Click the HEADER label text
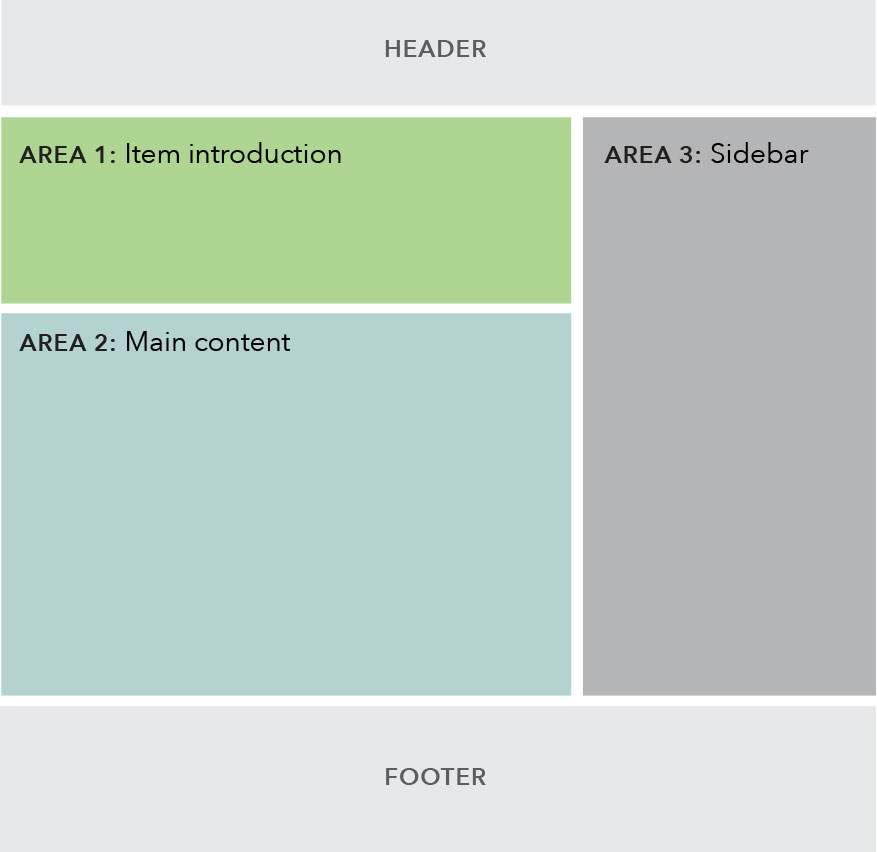Image resolution: width=877 pixels, height=852 pixels. [x=435, y=49]
